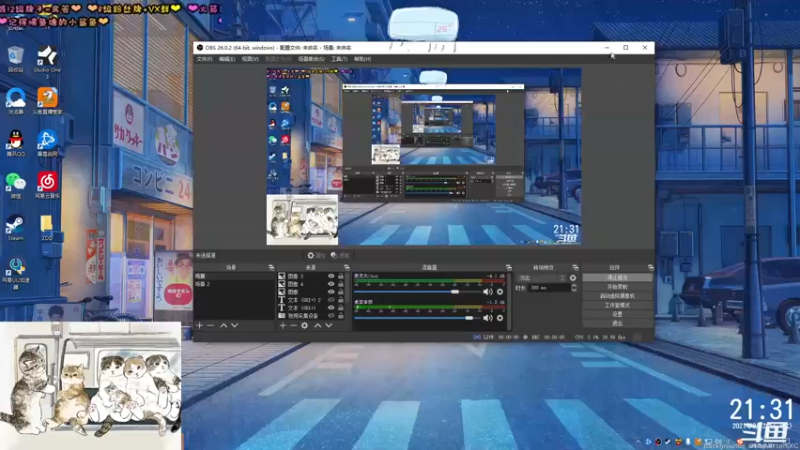Pop out the Controls dock
This screenshot has width=800, height=450.
651,267
